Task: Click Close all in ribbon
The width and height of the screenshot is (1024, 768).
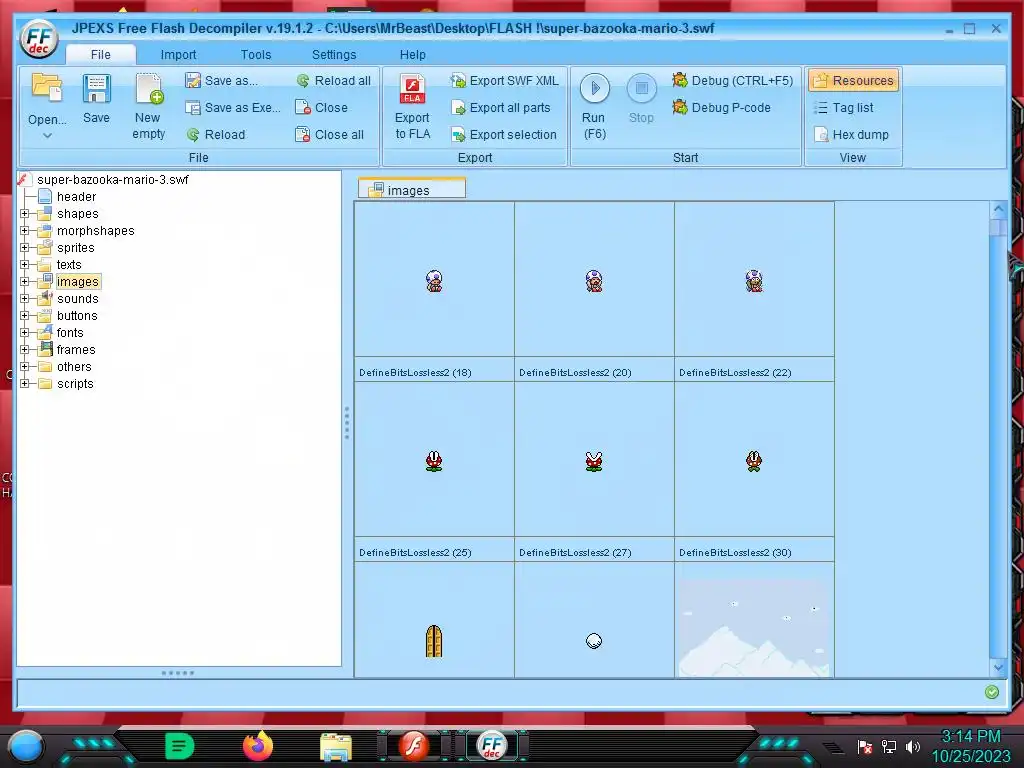Action: [329, 135]
